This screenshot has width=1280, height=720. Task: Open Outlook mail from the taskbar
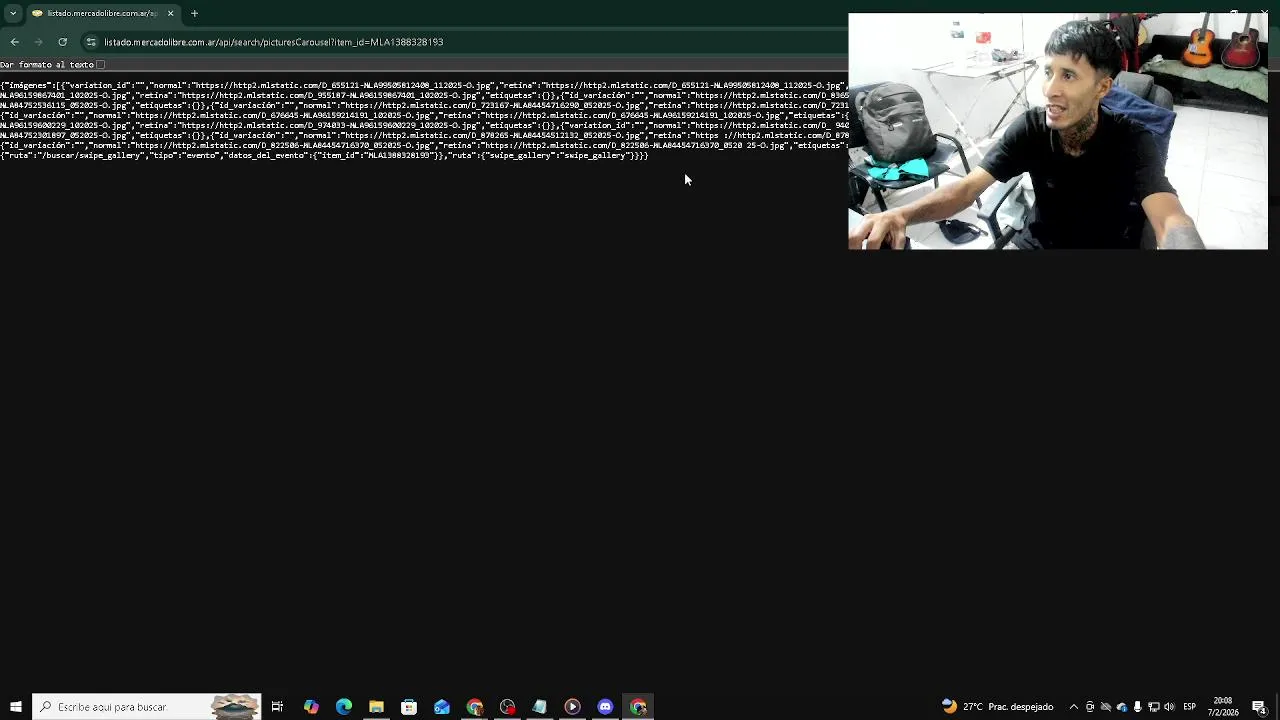(442, 707)
